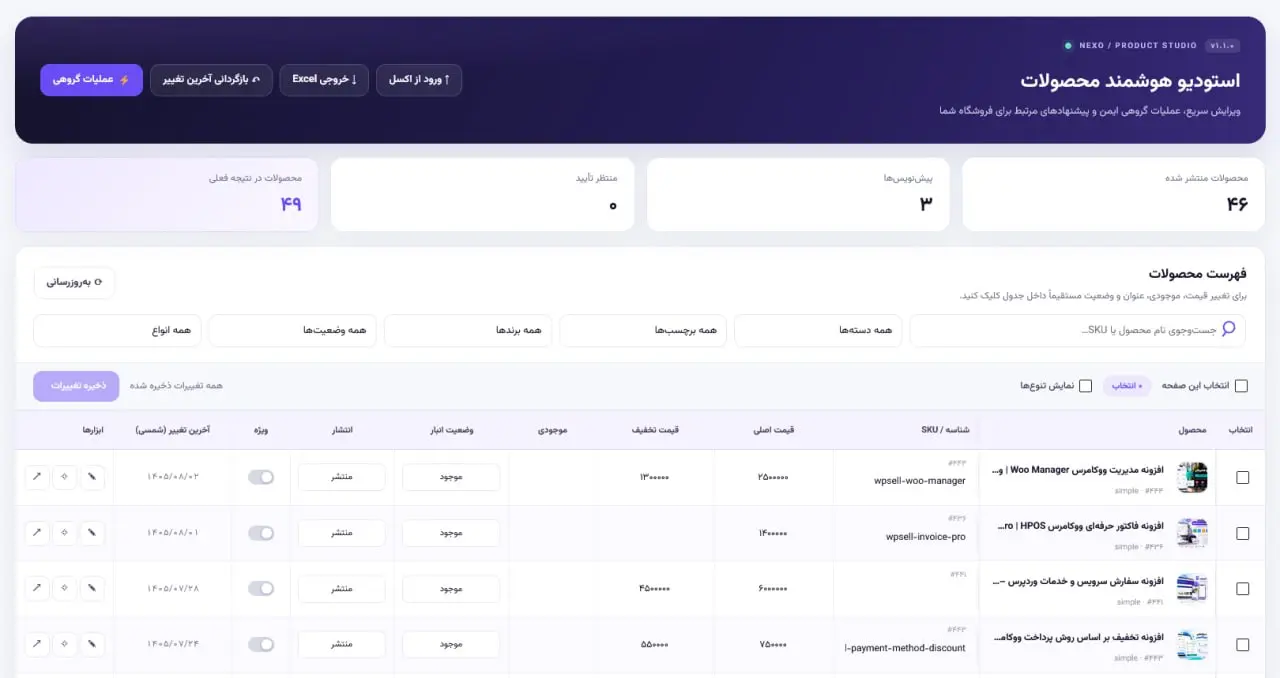This screenshot has width=1280, height=678.
Task: Open the همه انواع type filter
Action: [x=117, y=330]
